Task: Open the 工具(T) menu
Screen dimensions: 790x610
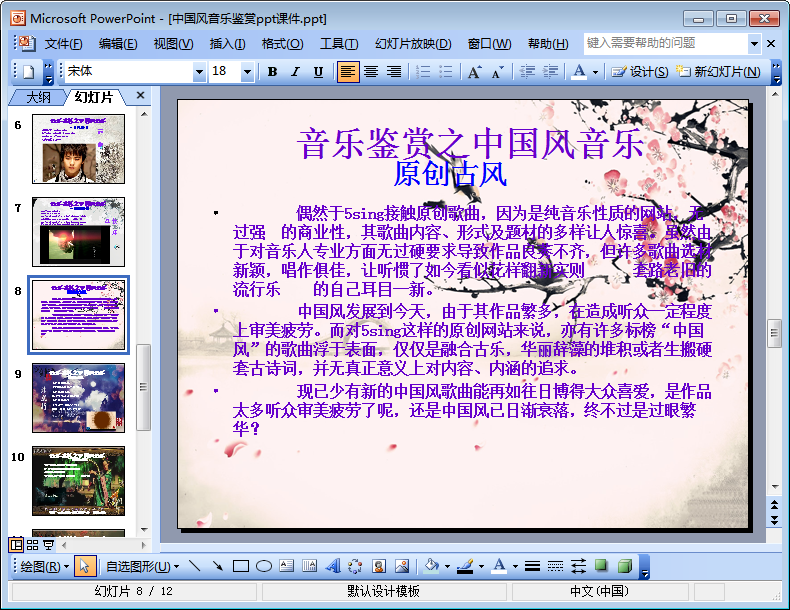Action: tap(339, 44)
